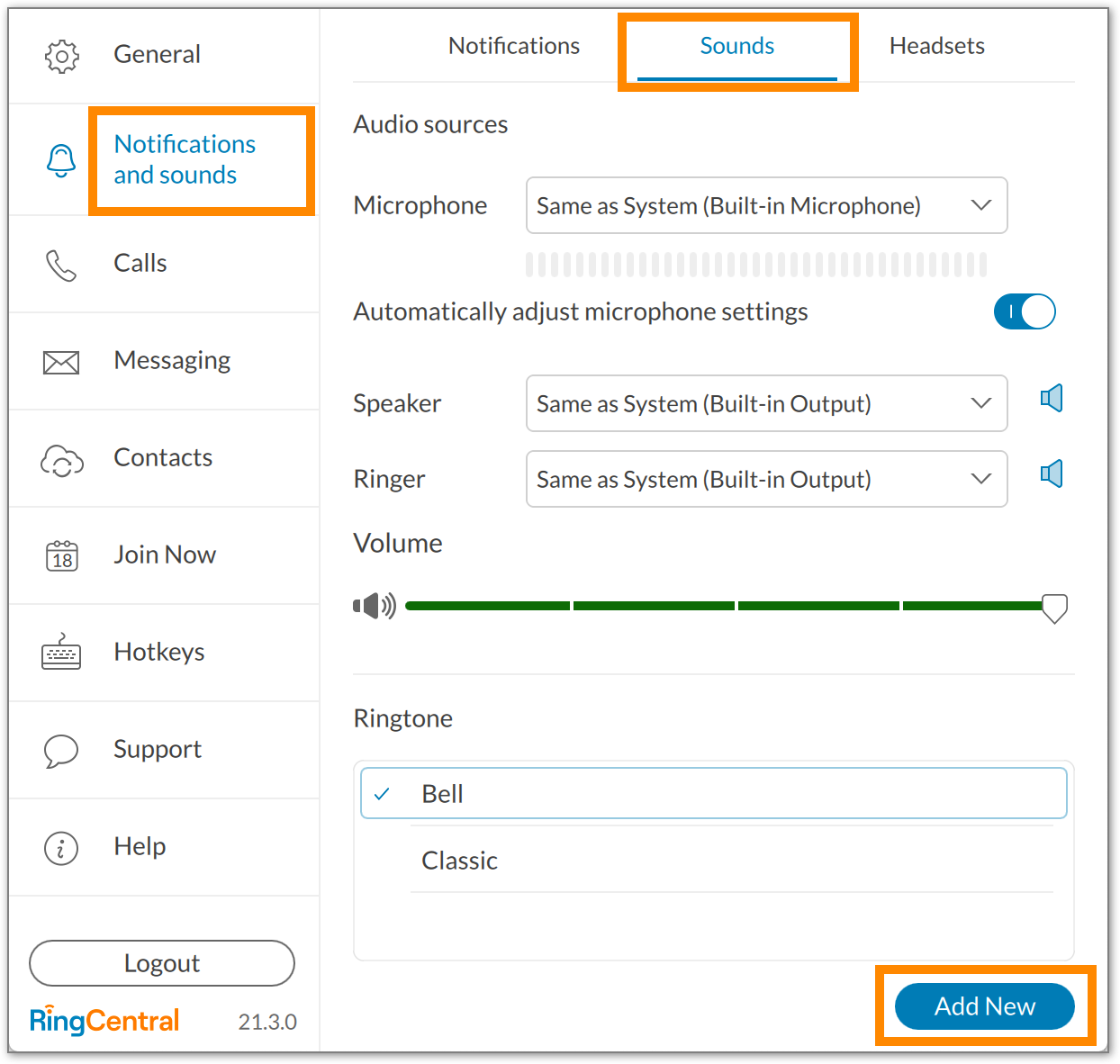The height and width of the screenshot is (1064, 1120).
Task: Click the Logout button
Action: click(162, 963)
